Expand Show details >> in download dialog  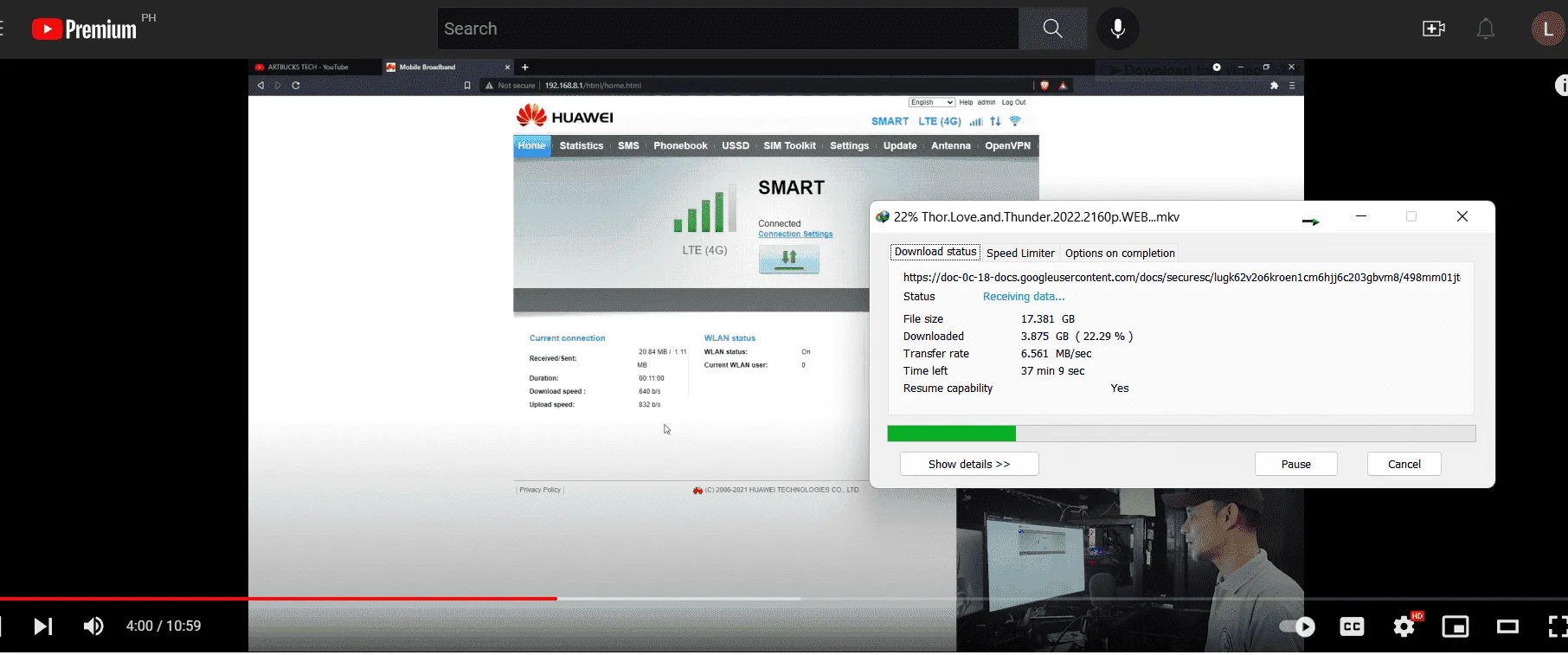[x=969, y=464]
